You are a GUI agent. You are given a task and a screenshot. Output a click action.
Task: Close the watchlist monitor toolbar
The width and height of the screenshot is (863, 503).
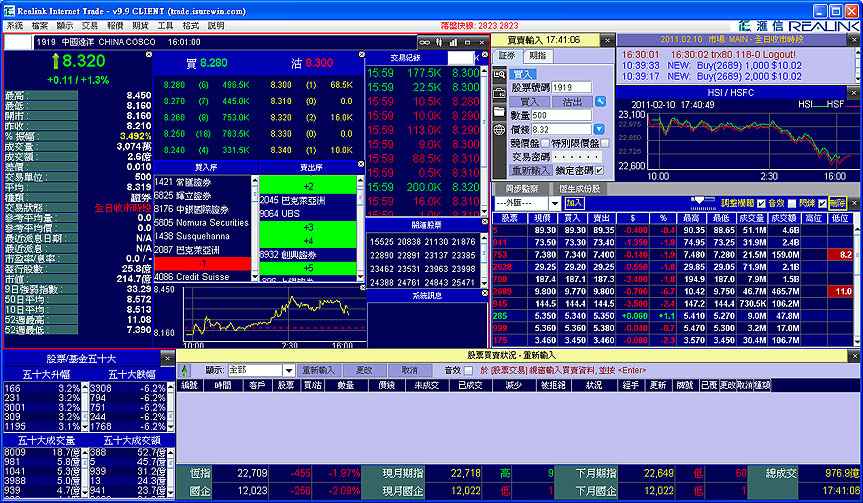click(855, 203)
